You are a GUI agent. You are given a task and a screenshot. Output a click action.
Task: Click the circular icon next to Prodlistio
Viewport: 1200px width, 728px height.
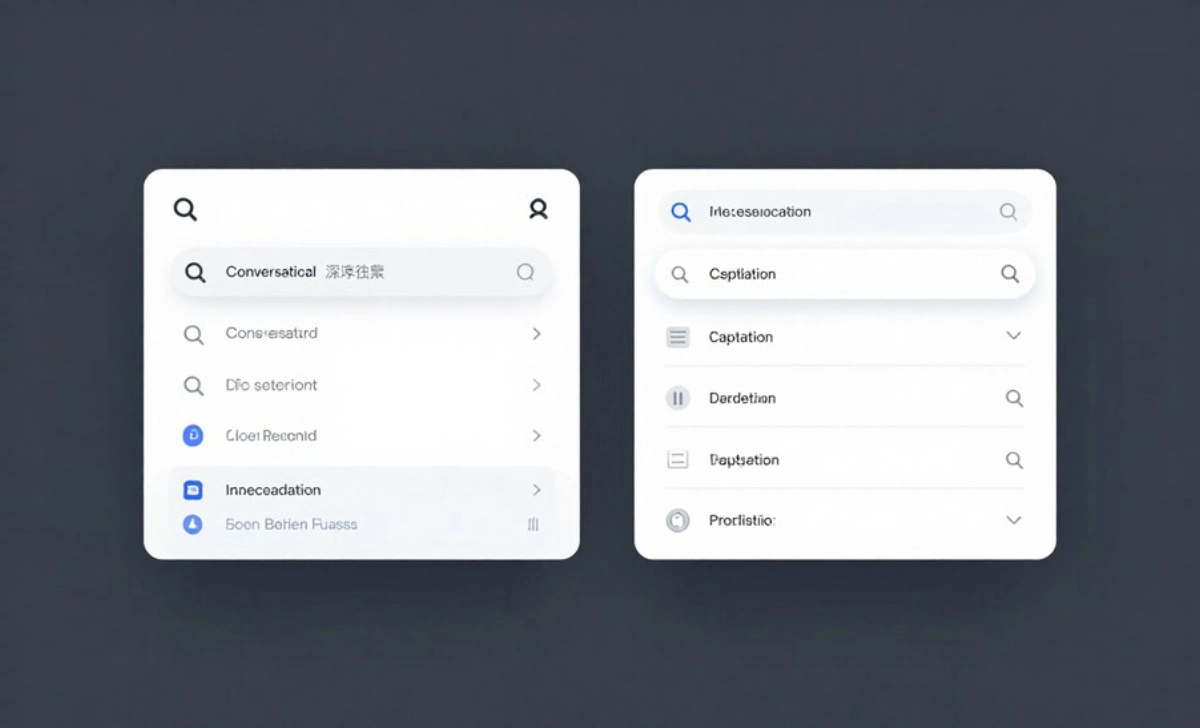click(678, 520)
